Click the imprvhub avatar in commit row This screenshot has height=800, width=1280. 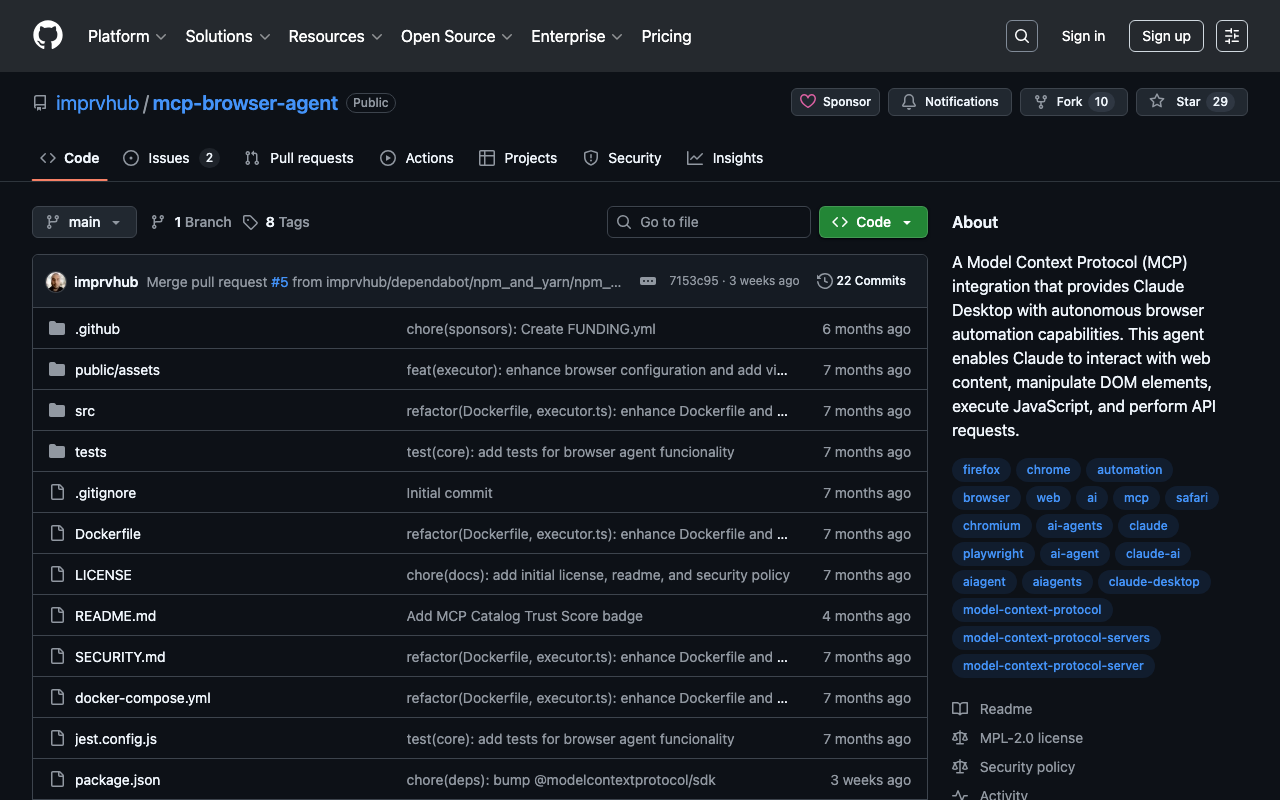pos(56,282)
